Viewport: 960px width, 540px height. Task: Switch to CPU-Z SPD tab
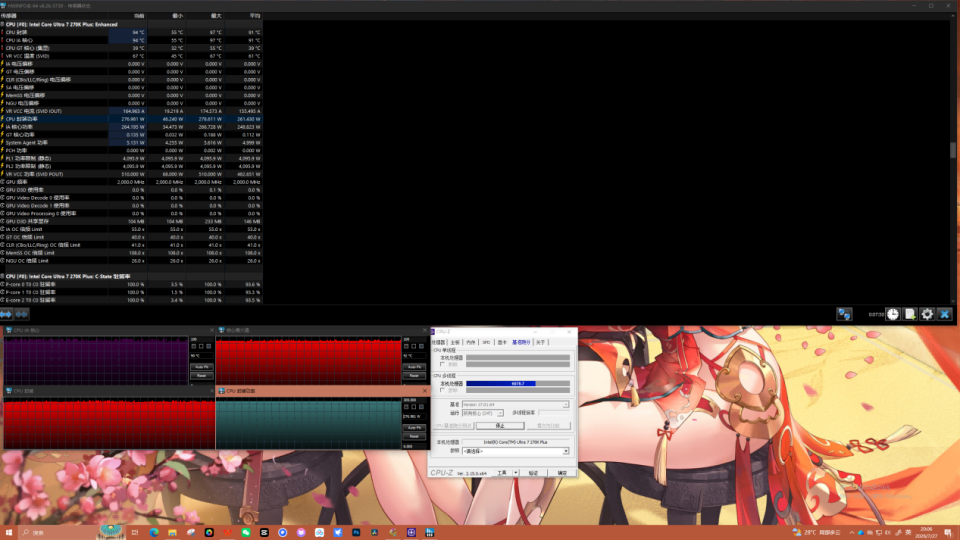click(486, 342)
